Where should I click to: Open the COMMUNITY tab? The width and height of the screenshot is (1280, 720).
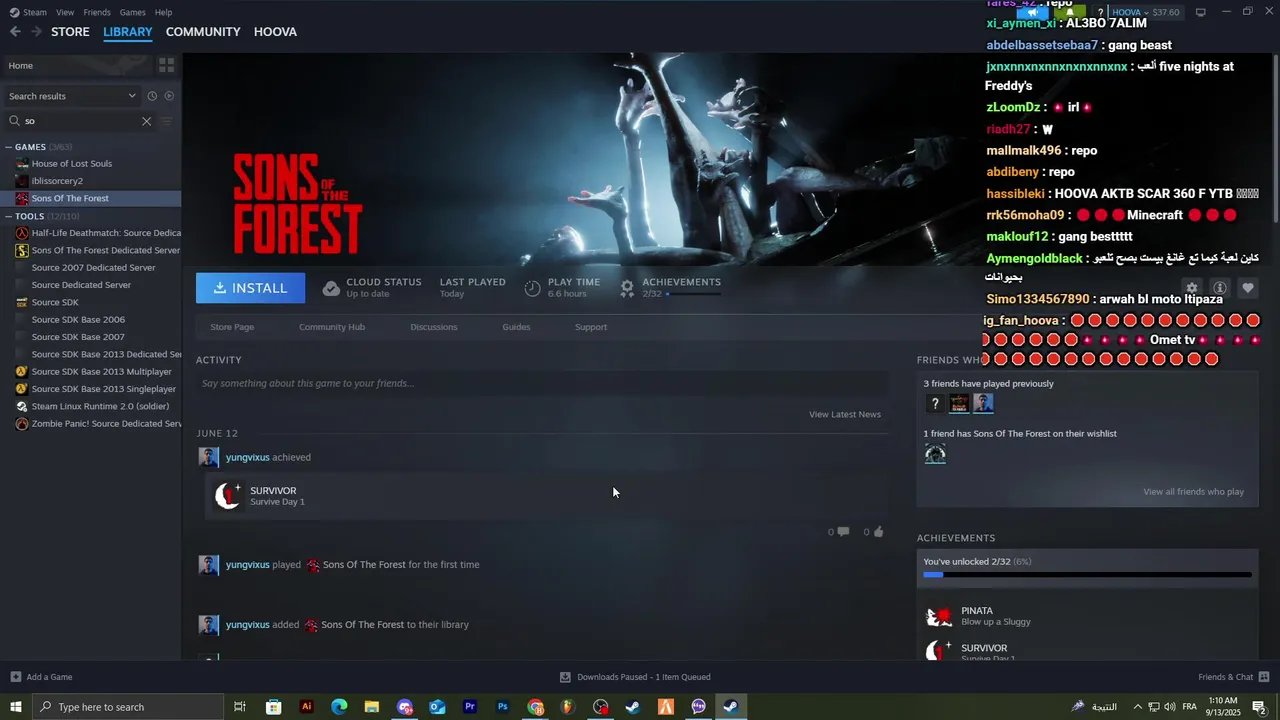point(203,32)
